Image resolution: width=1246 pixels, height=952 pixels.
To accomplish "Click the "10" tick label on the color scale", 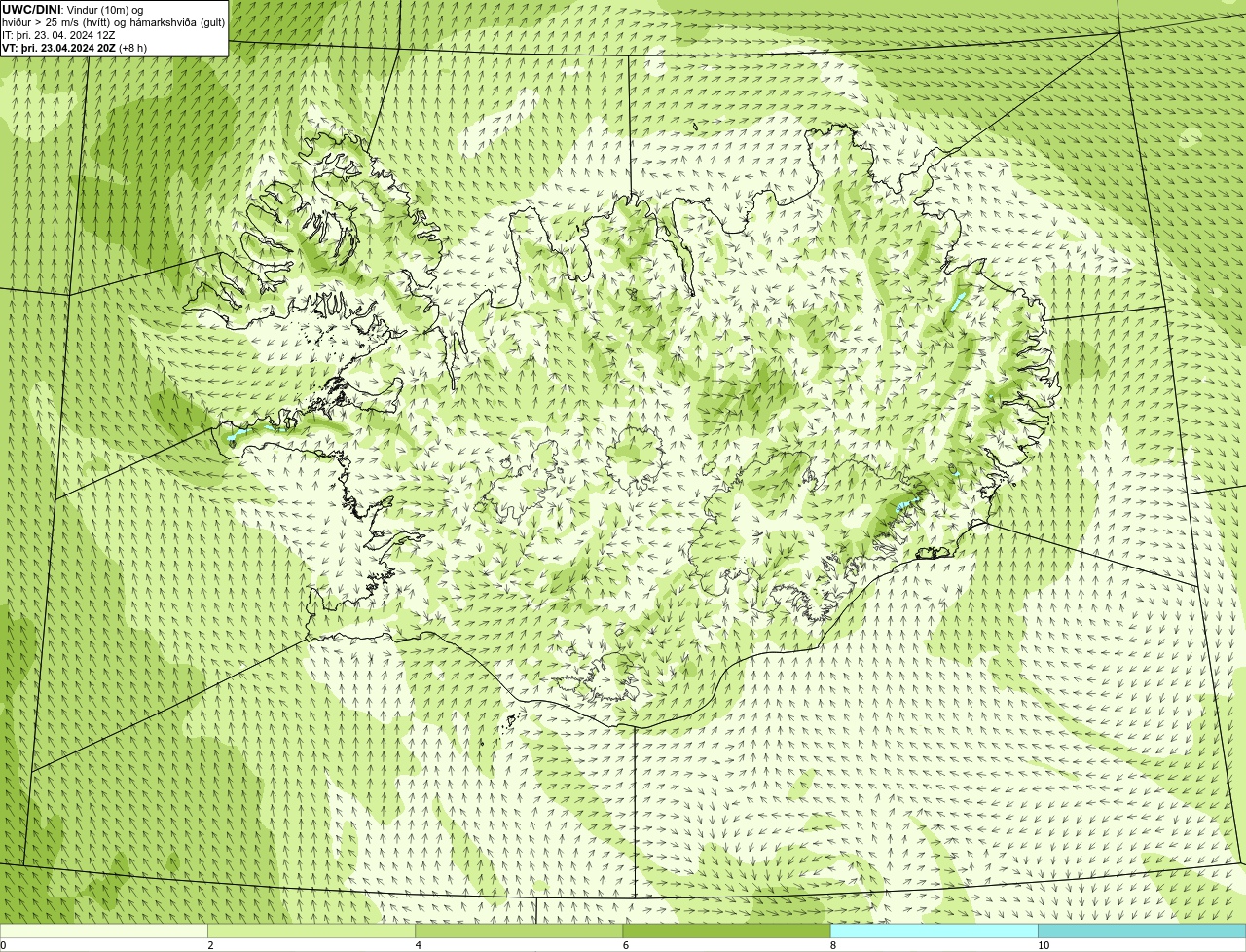I will 1044,945.
